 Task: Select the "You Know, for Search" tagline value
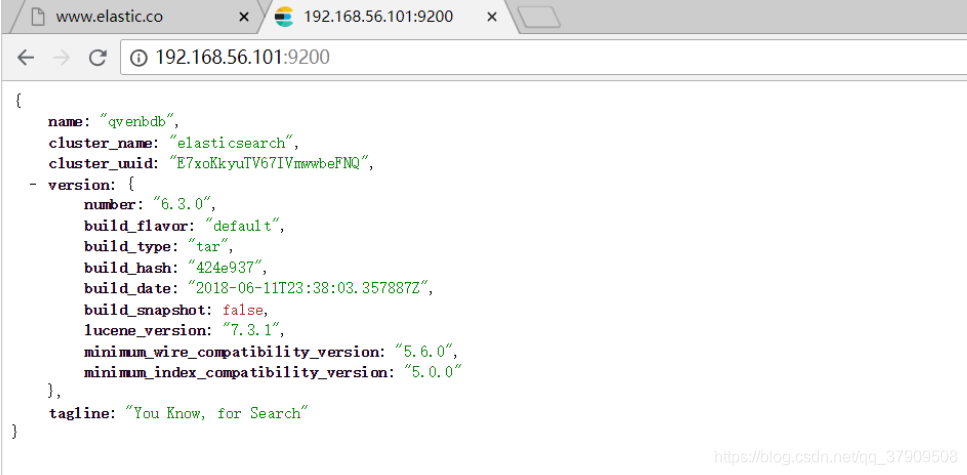coord(216,413)
